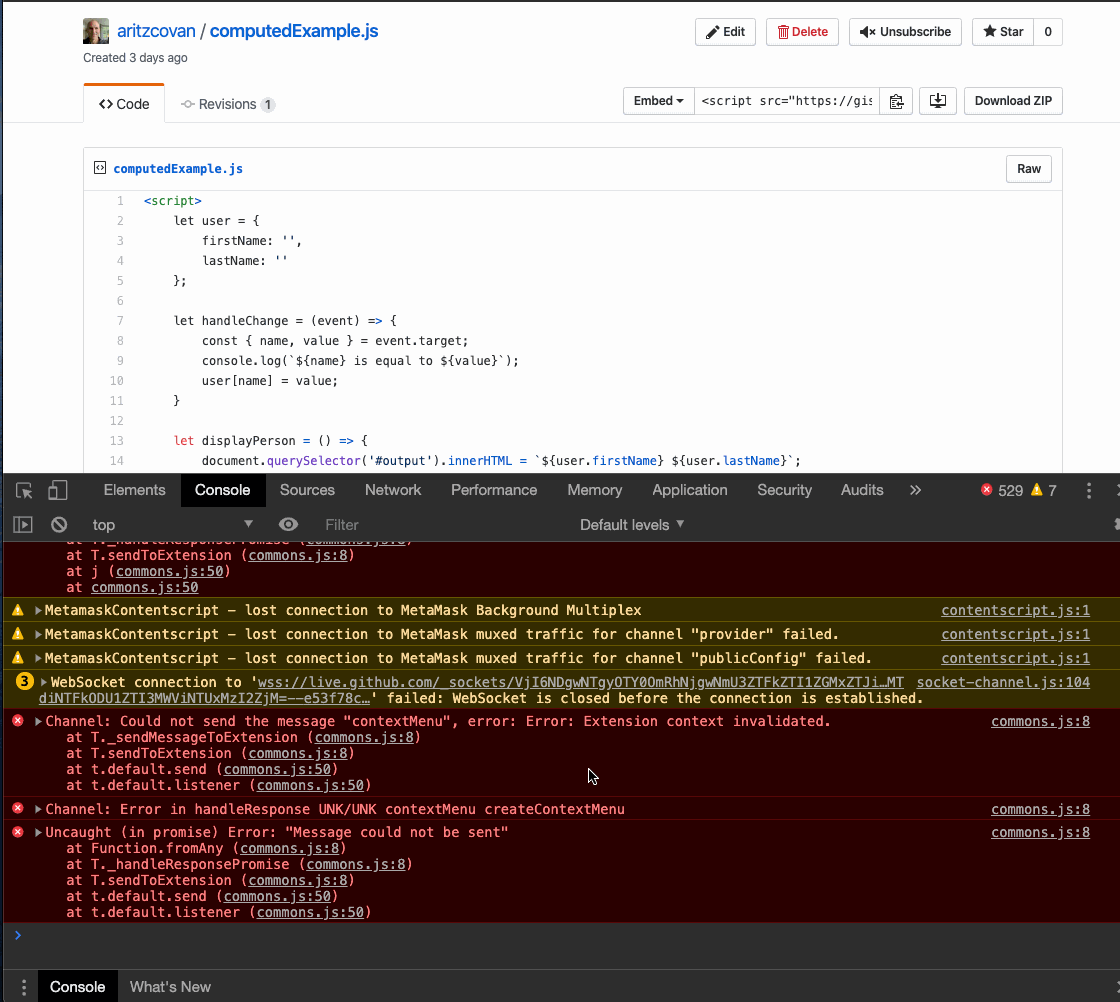Click the Delete gist button
Viewport: 1120px width, 1002px height.
click(x=802, y=32)
